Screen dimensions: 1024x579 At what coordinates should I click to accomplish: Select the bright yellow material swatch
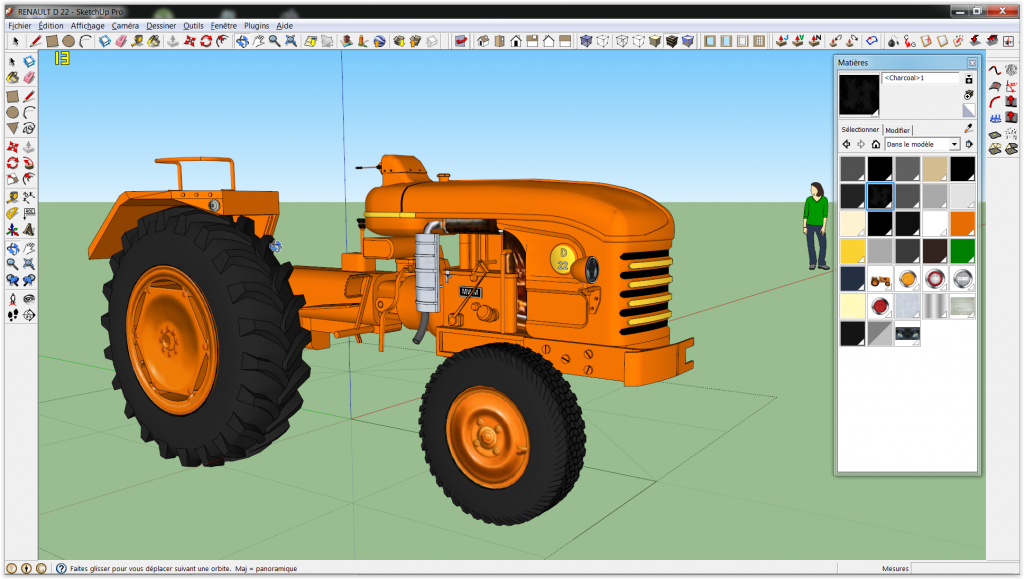tap(852, 251)
